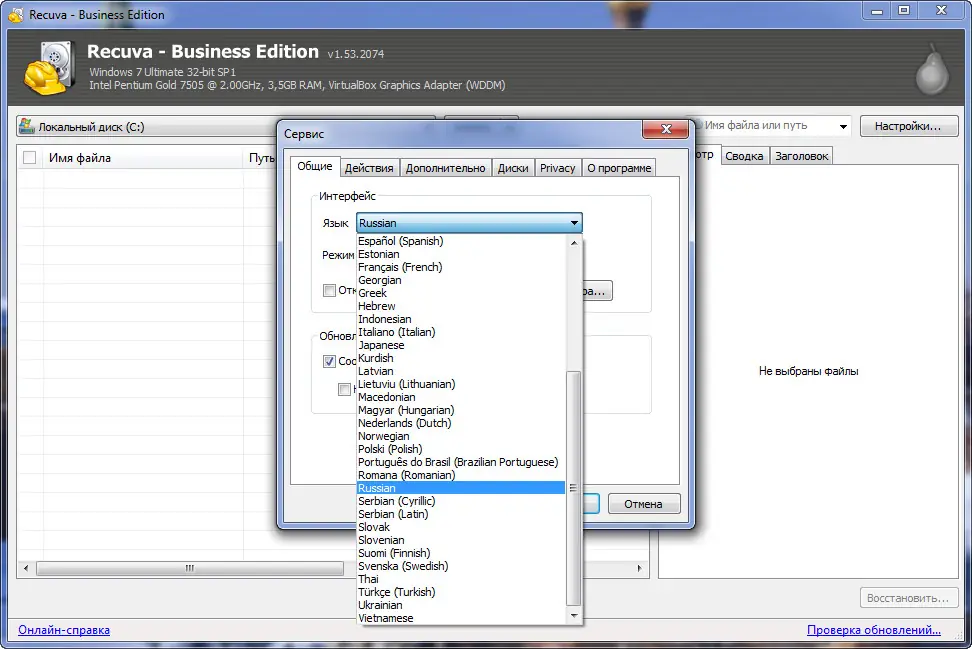Screen dimensions: 972x649
Task: Select Français (French) language
Action: tap(461, 267)
